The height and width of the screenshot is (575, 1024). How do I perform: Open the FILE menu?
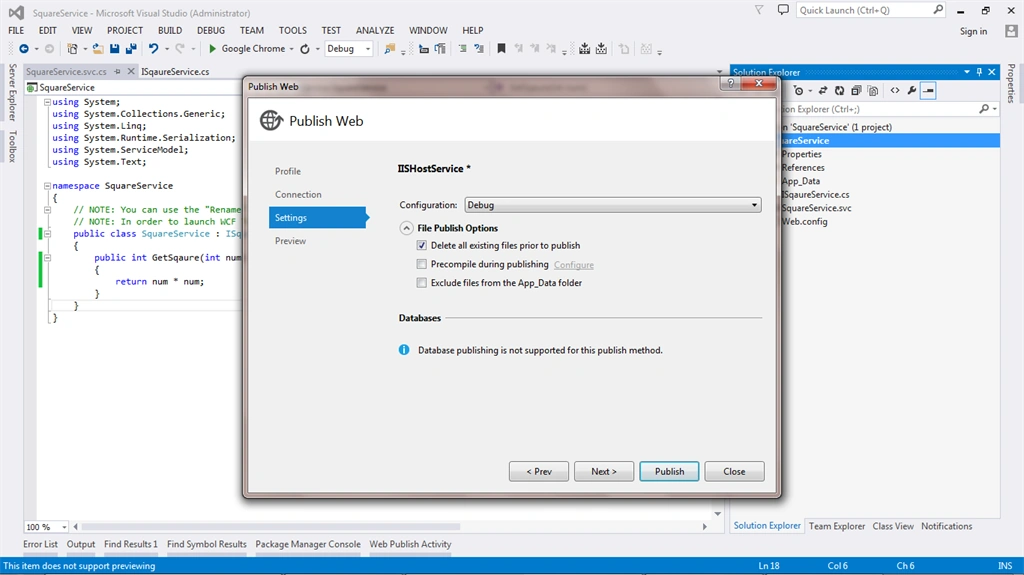tap(16, 30)
